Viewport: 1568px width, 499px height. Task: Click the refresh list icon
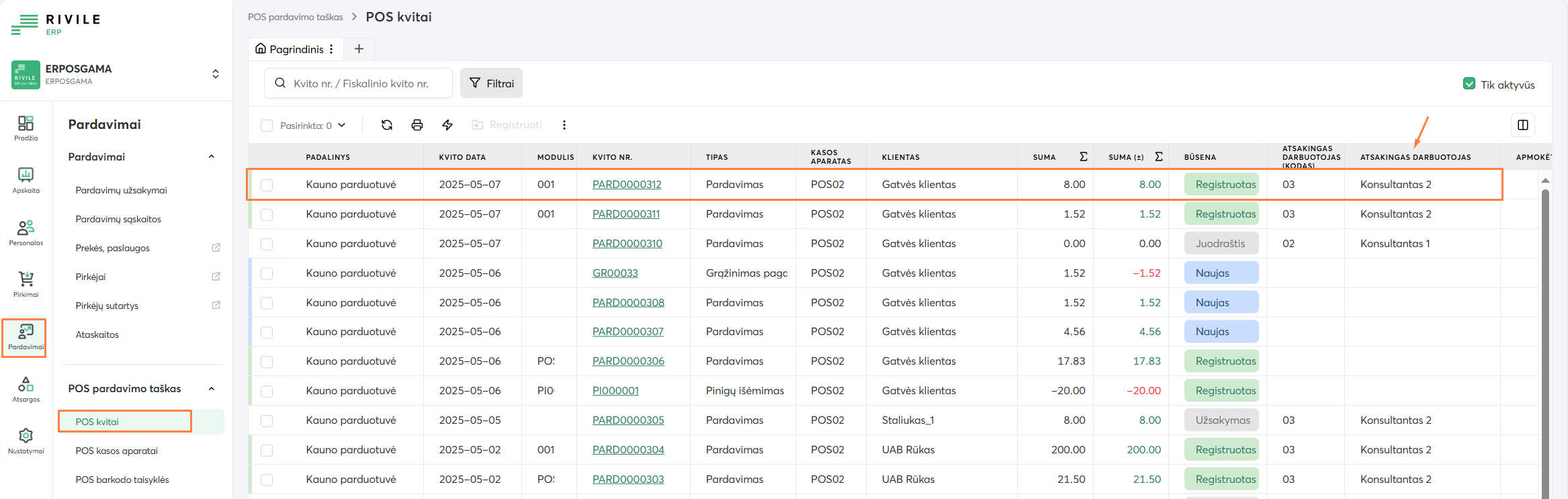pyautogui.click(x=386, y=125)
